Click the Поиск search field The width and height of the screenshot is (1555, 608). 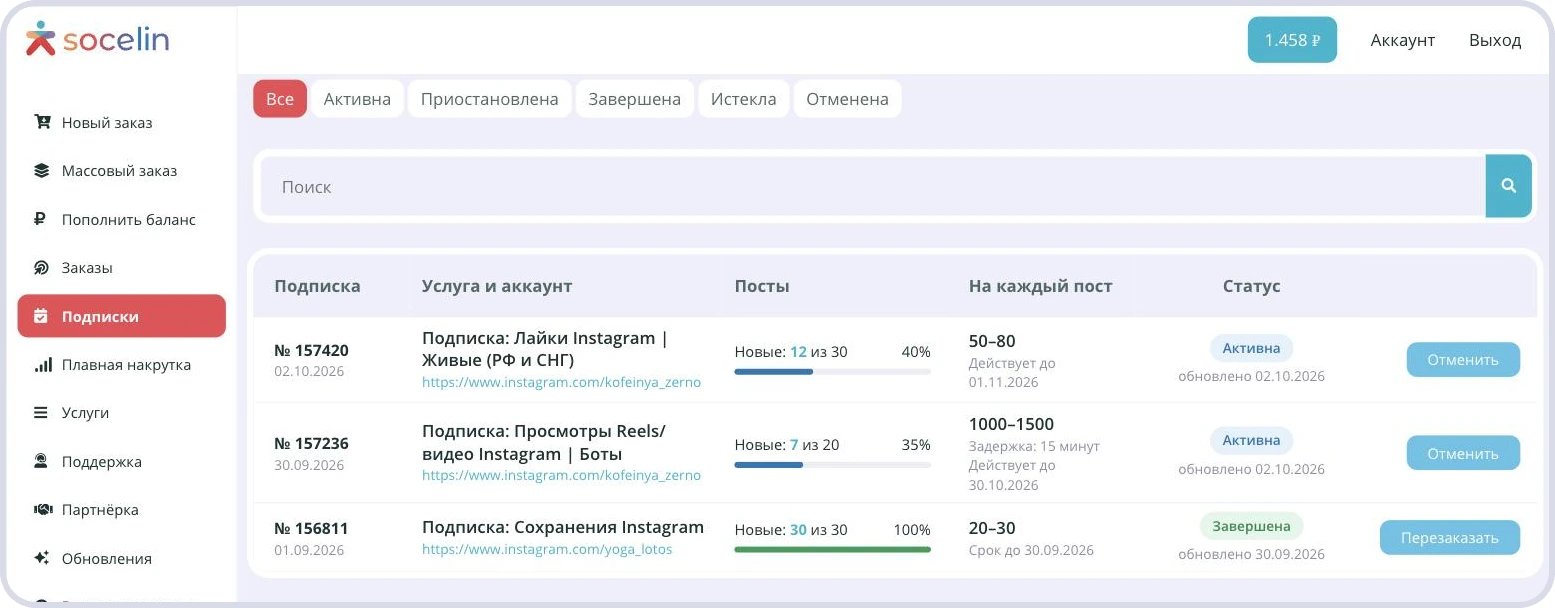(x=873, y=186)
